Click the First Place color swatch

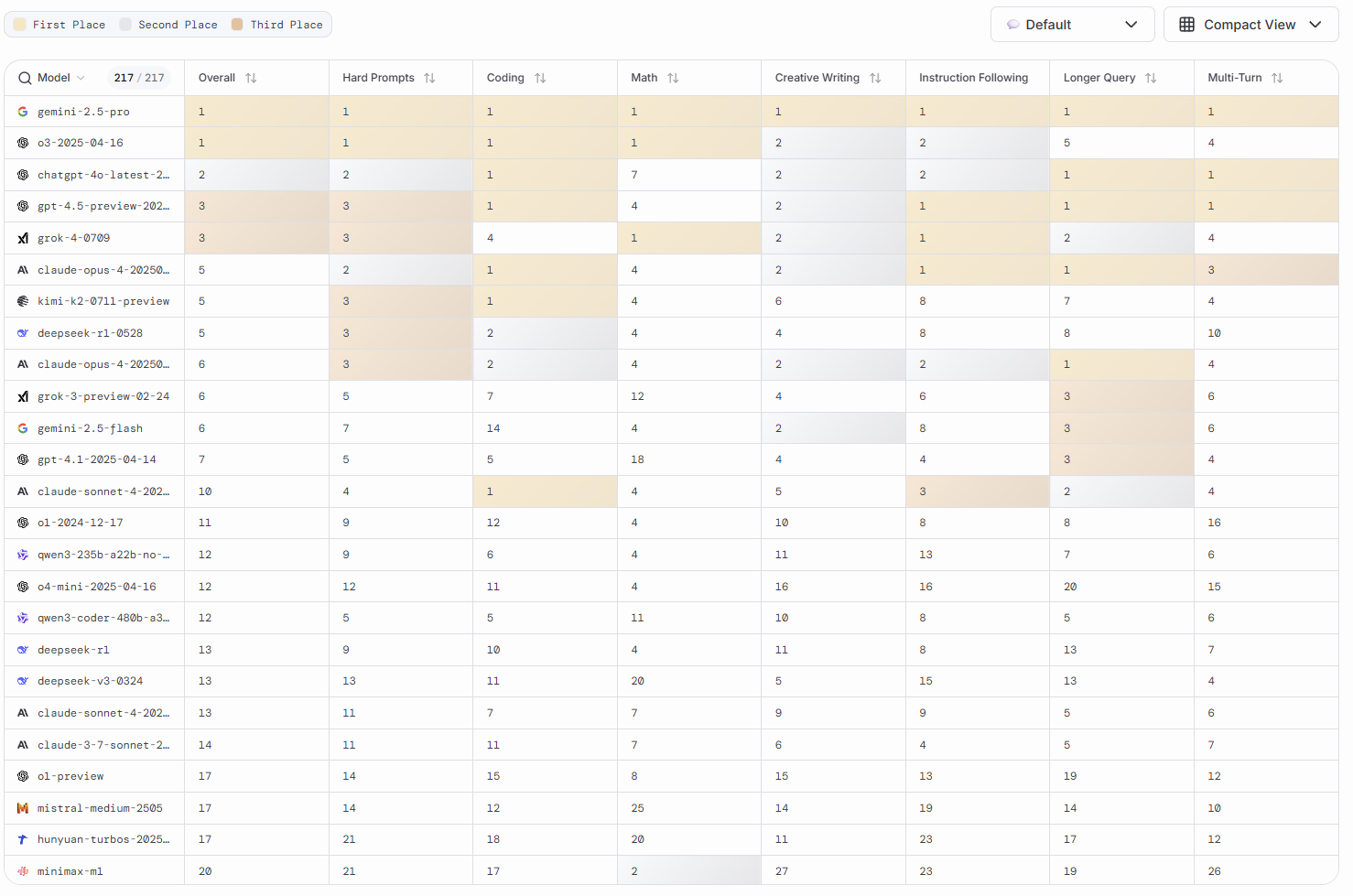[19, 25]
